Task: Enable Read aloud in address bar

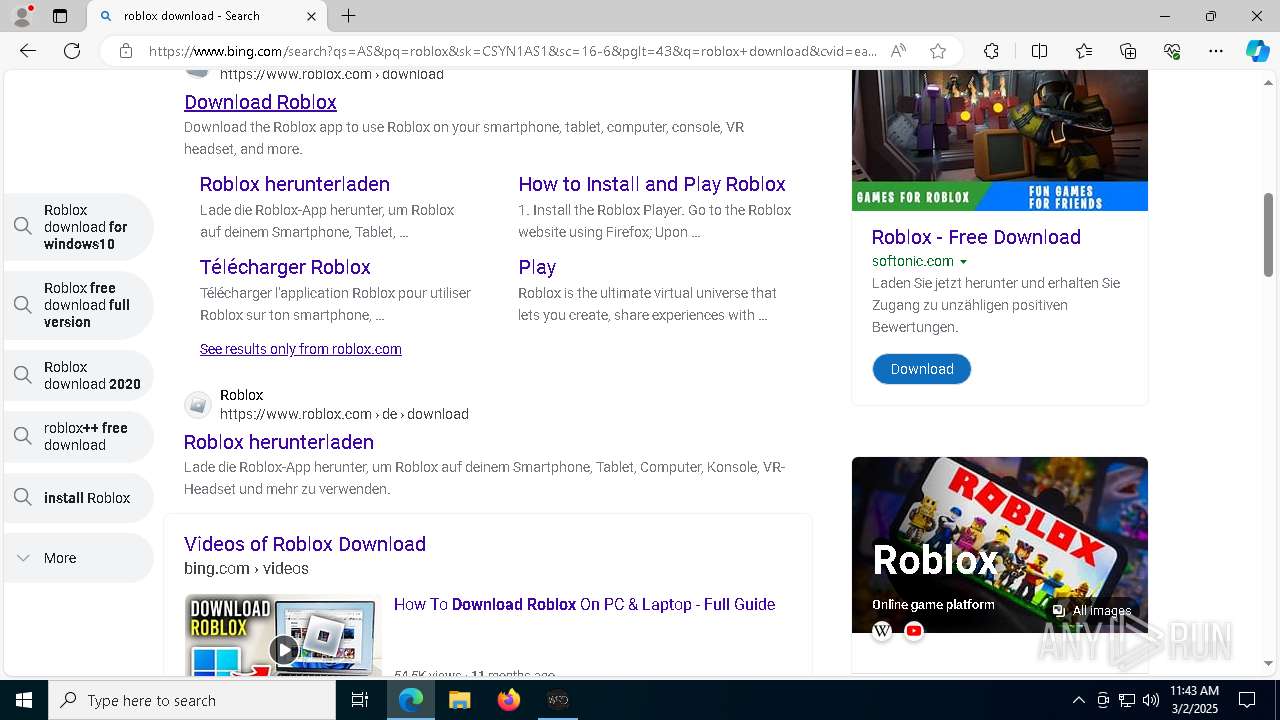Action: (x=898, y=51)
